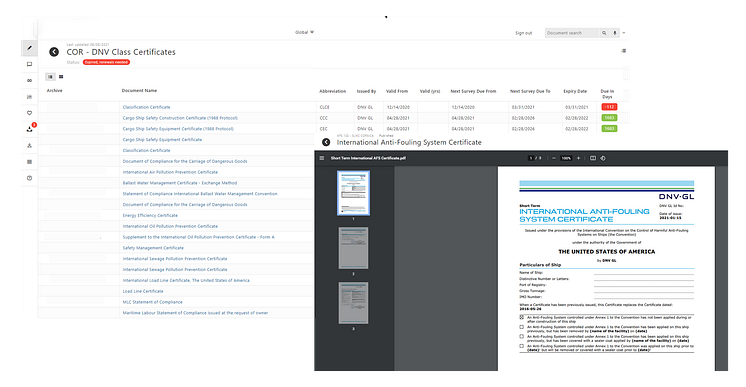Open Statement of Compliance International Ballast Water Management
Screen dimensions: 746x387
click(x=200, y=194)
